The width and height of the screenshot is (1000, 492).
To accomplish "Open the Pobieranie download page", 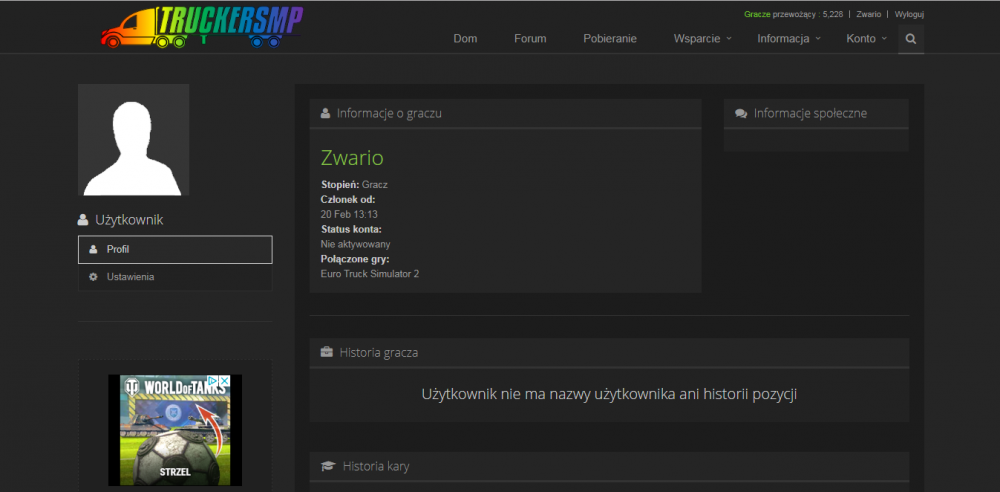I will 610,39.
